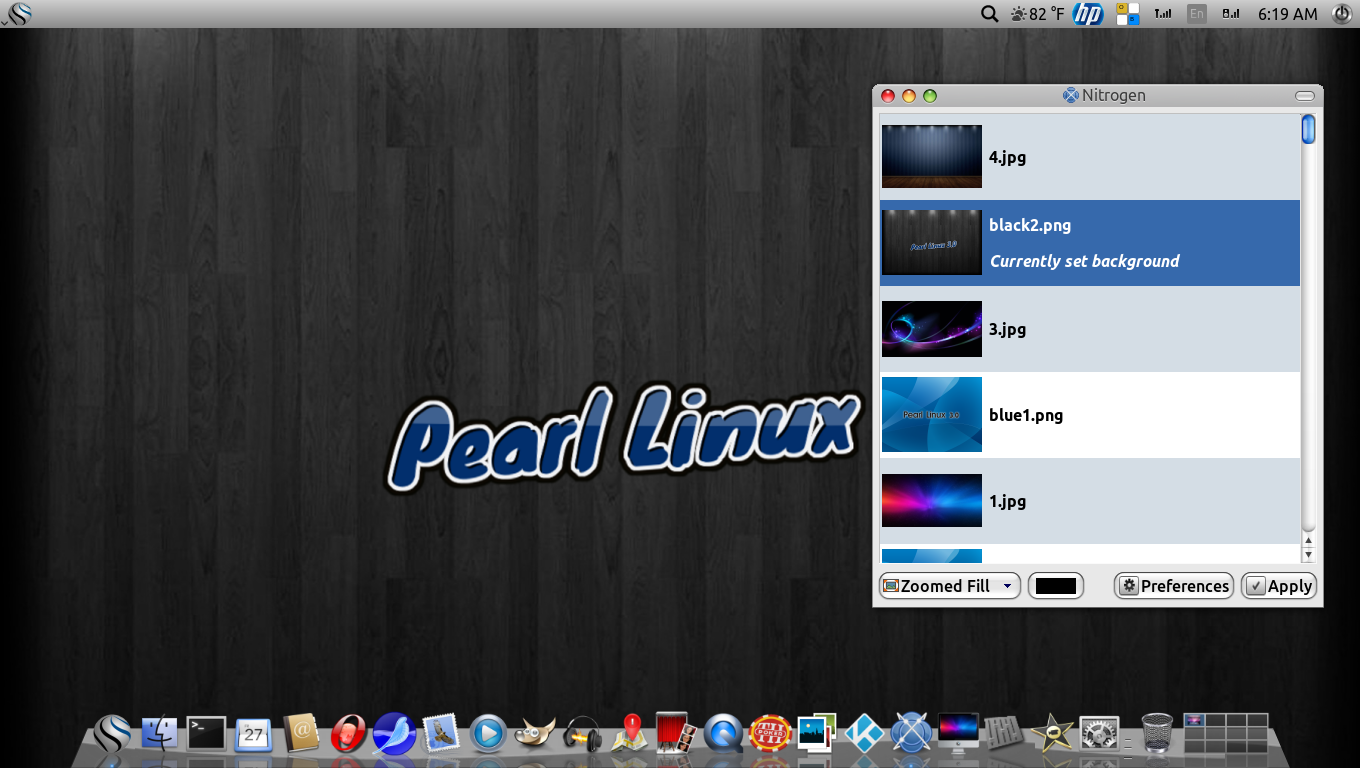Select the 1.jpg wallpaper thumbnail

click(932, 501)
